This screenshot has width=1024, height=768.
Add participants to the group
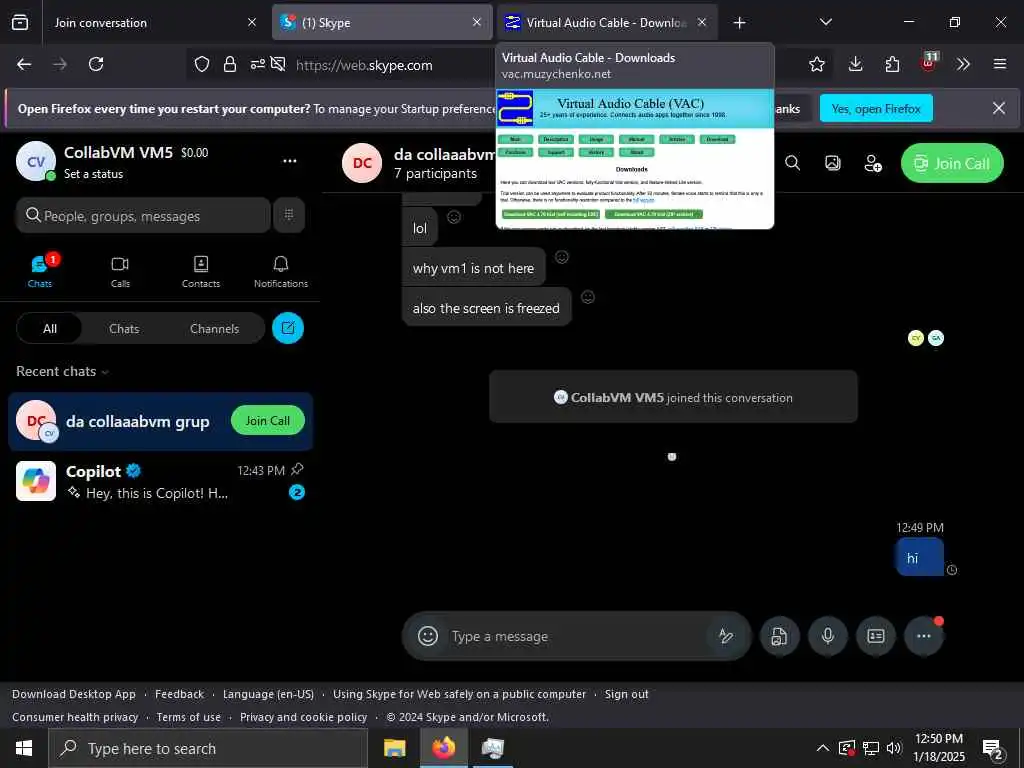click(873, 163)
